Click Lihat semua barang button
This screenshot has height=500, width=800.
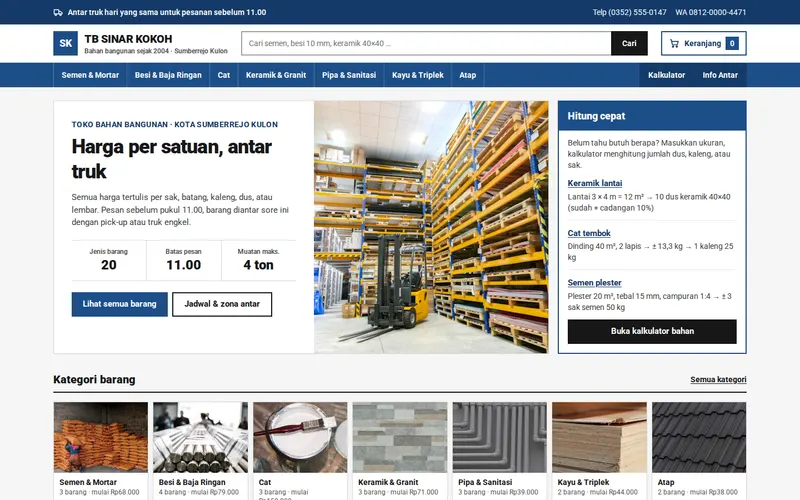click(x=119, y=304)
